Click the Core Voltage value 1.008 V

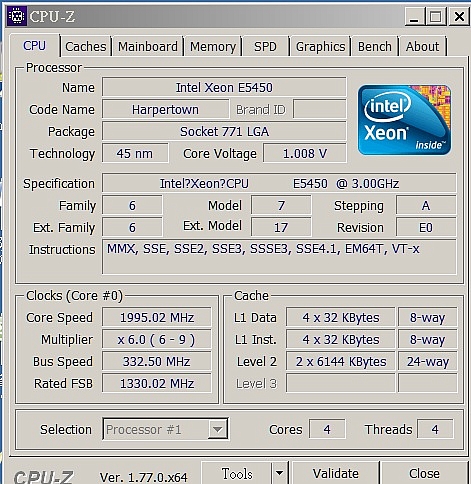[x=305, y=153]
